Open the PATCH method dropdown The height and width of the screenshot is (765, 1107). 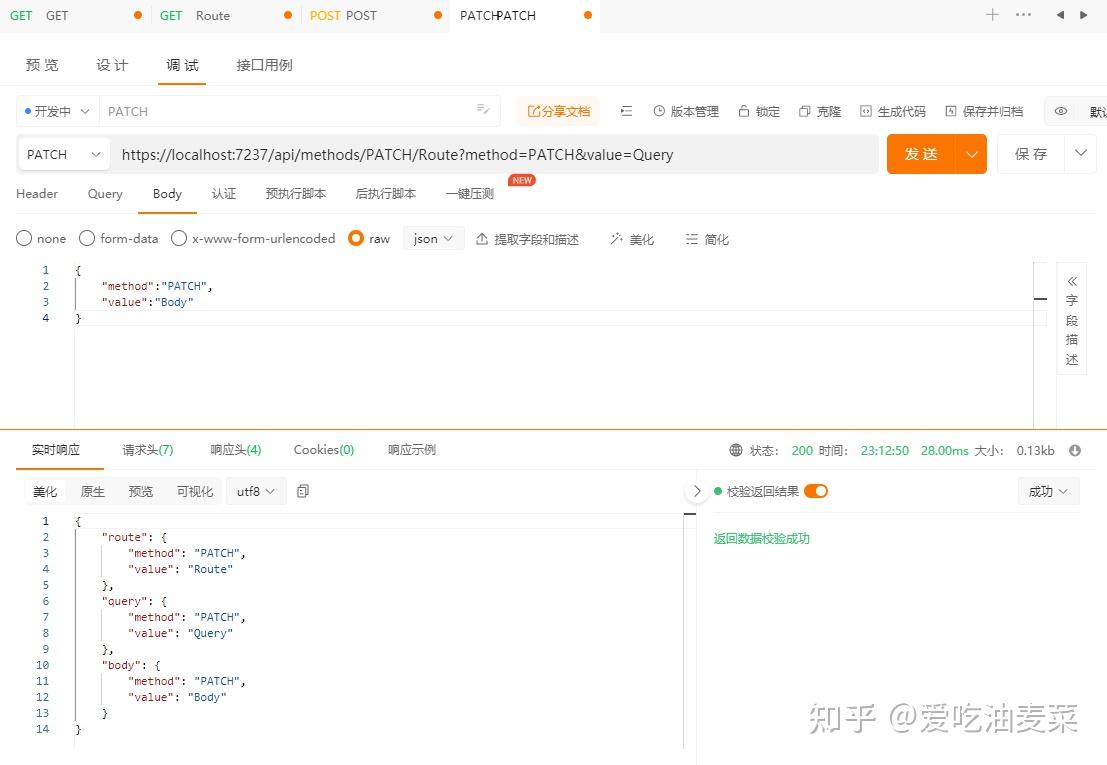(x=62, y=154)
